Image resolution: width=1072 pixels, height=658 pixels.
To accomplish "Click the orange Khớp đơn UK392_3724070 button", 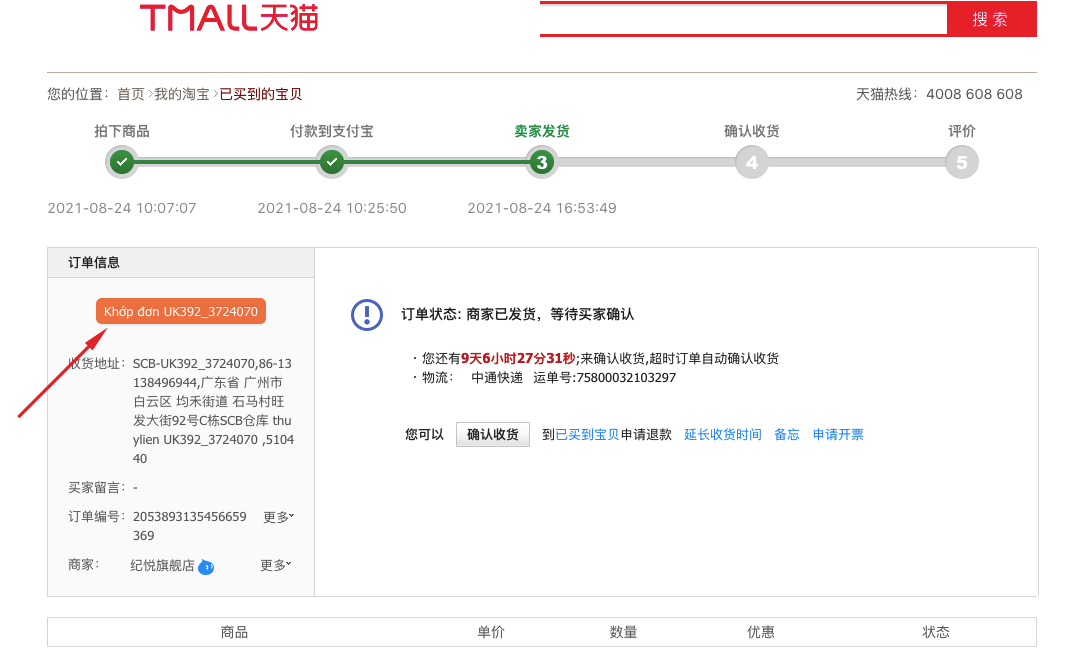I will (x=180, y=312).
